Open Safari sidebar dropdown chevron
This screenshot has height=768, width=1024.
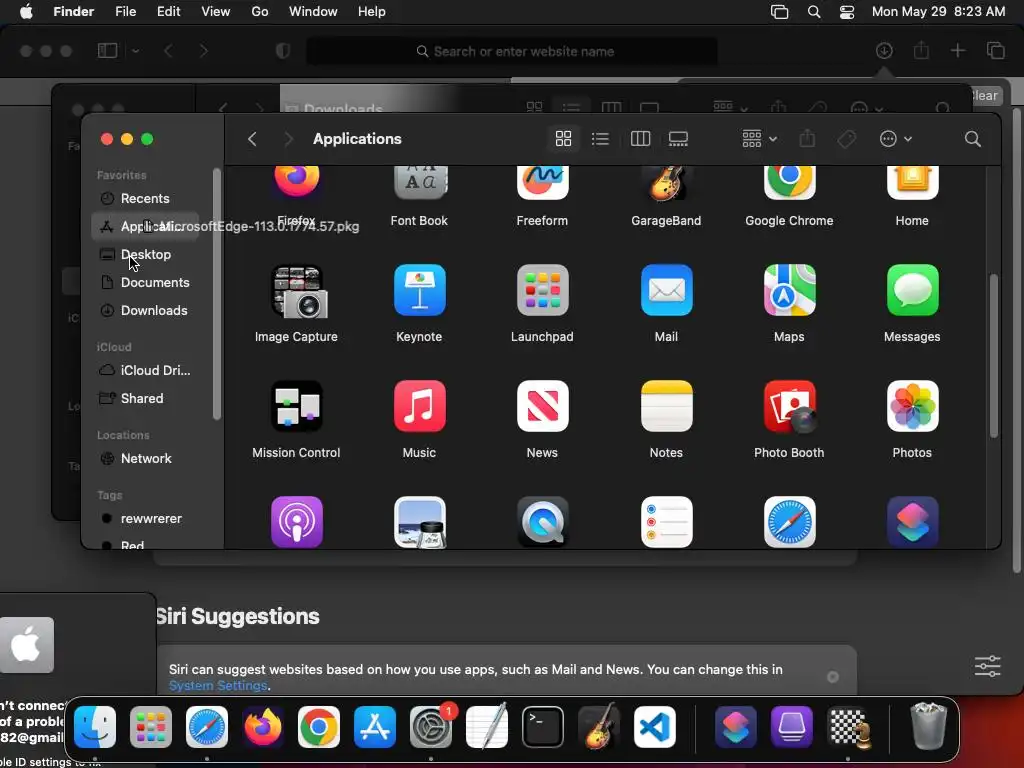tap(135, 51)
